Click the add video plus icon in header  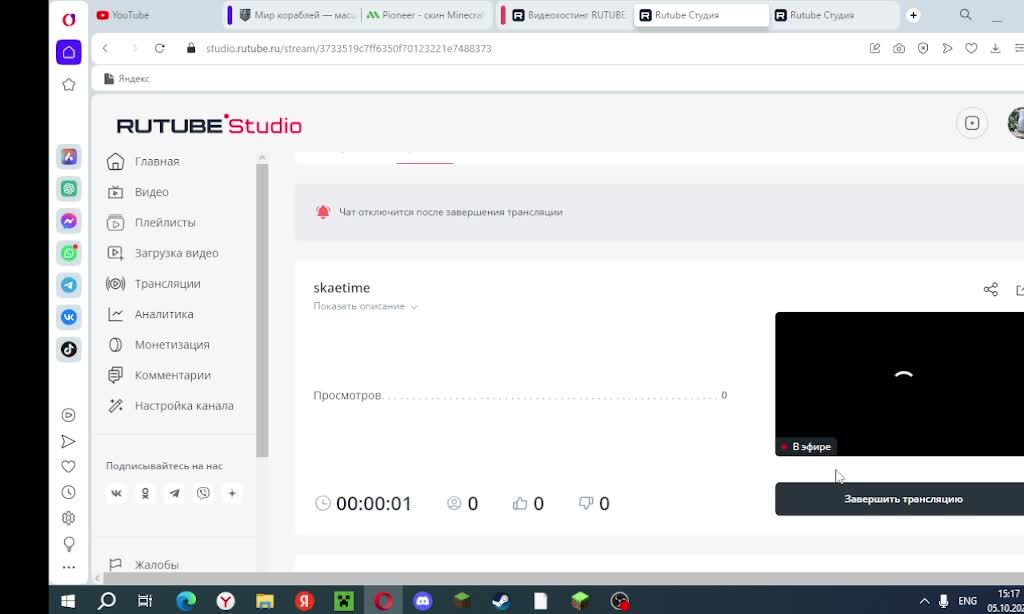coord(972,123)
